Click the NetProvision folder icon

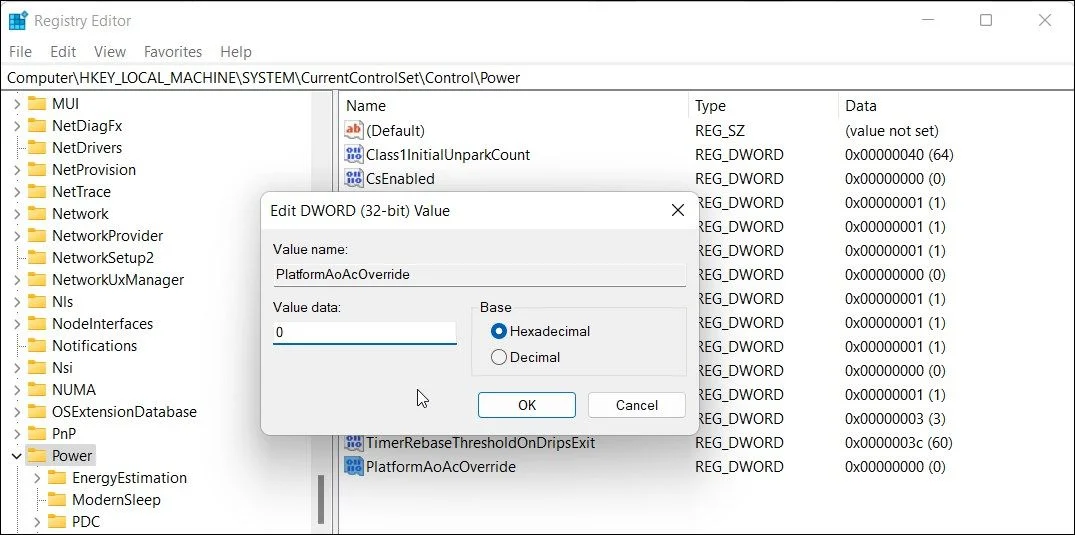[36, 169]
